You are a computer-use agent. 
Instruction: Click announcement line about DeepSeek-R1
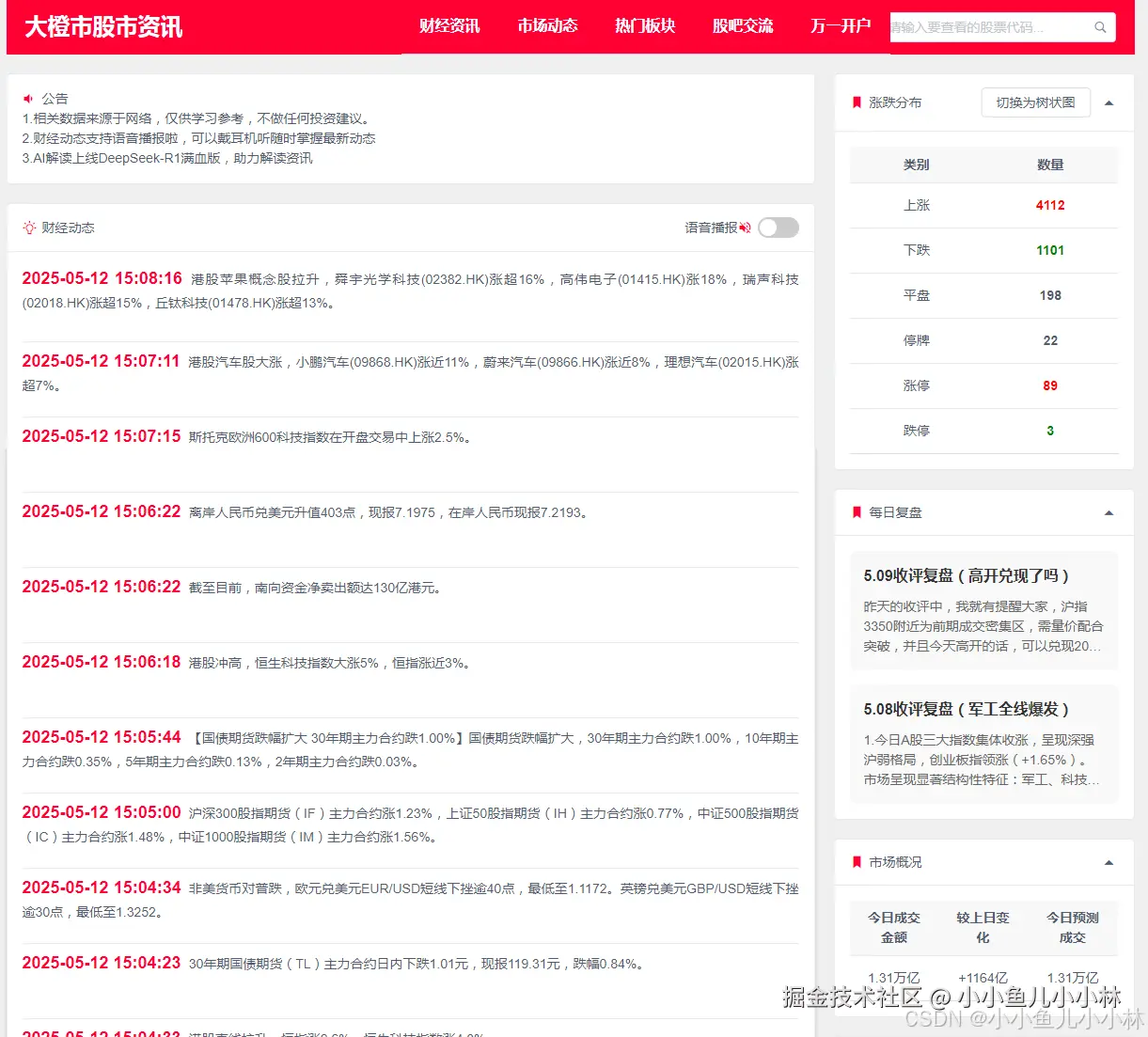(x=167, y=158)
